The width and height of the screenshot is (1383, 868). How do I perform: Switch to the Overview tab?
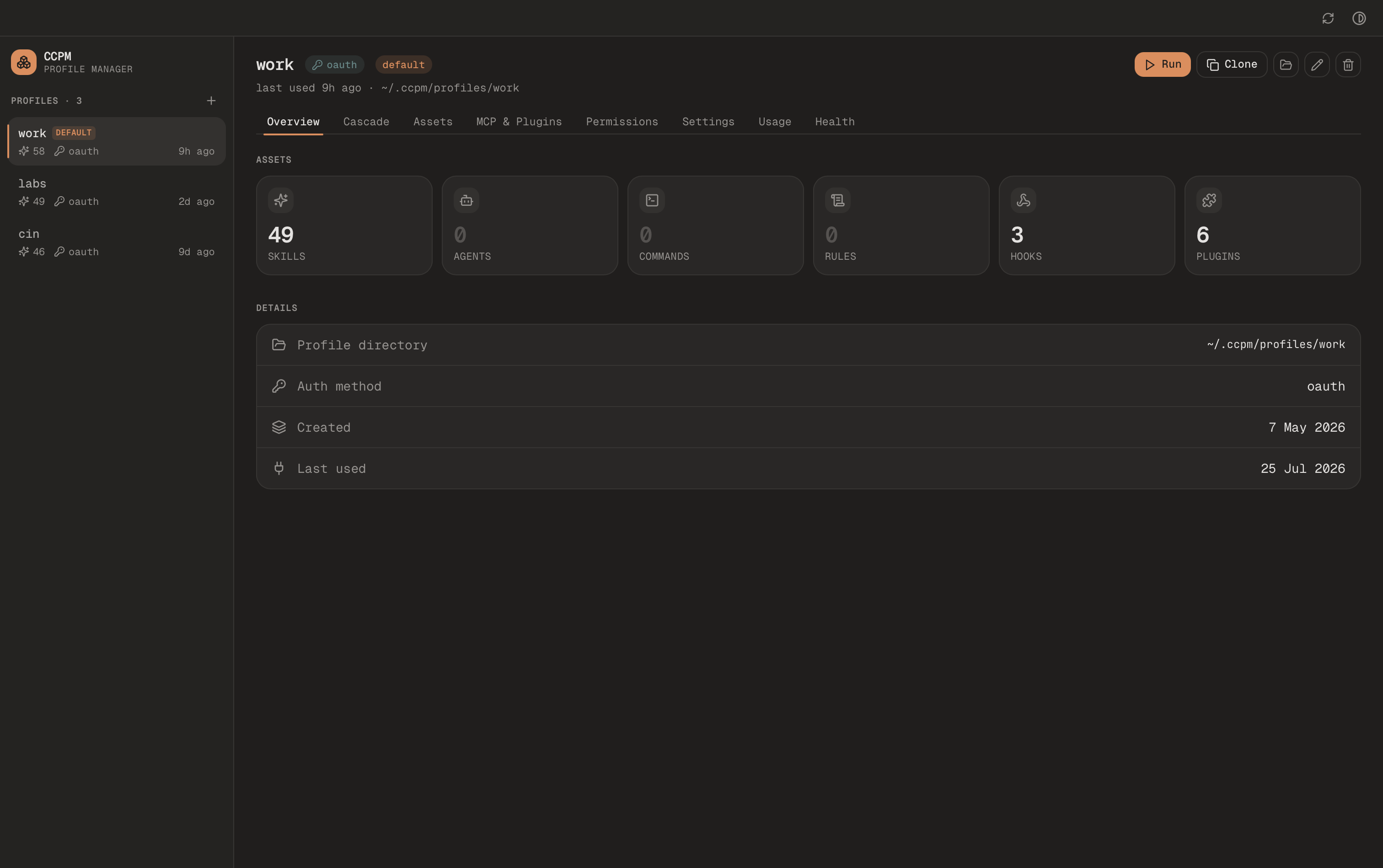pos(293,122)
